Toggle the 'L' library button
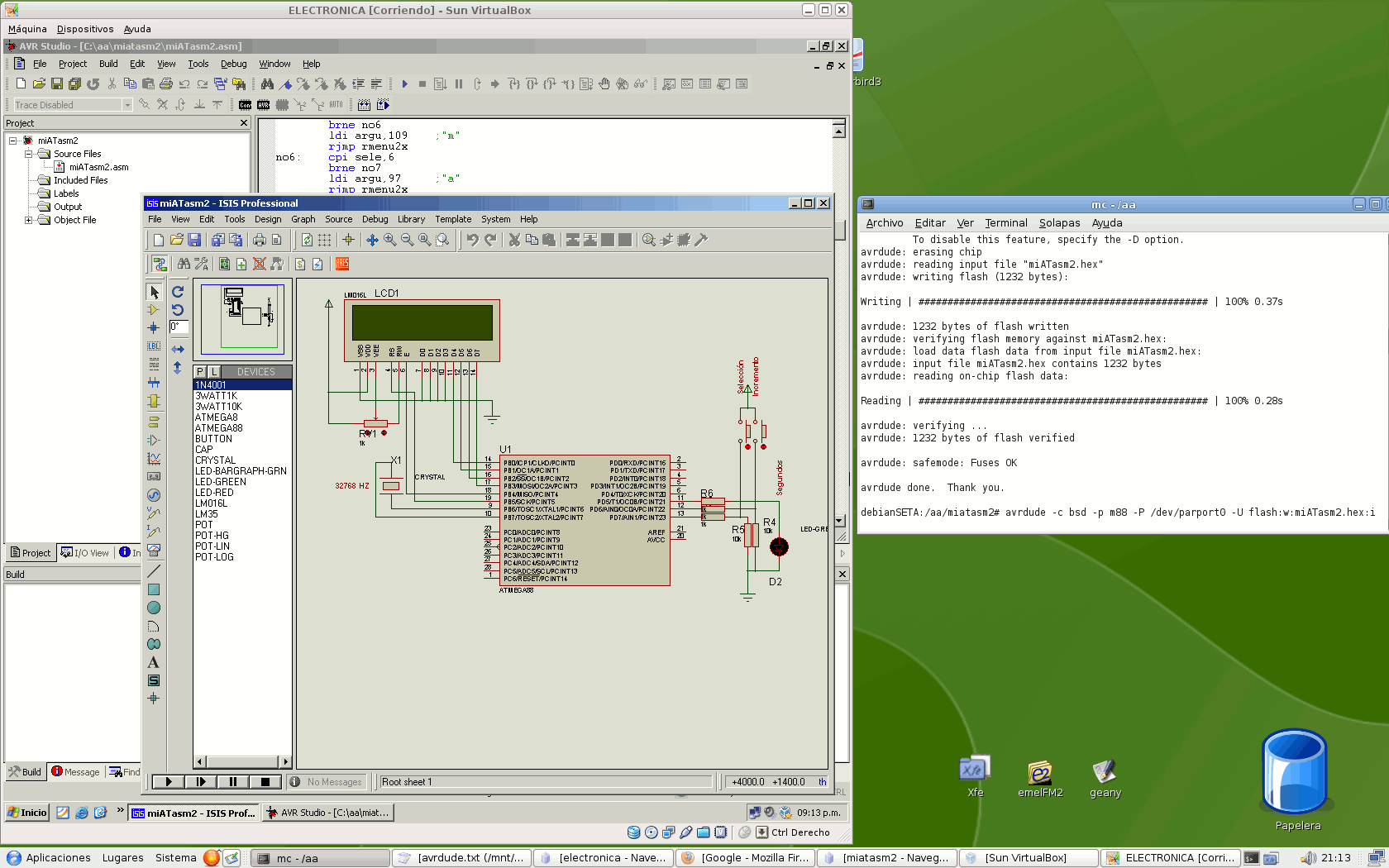 pos(213,372)
